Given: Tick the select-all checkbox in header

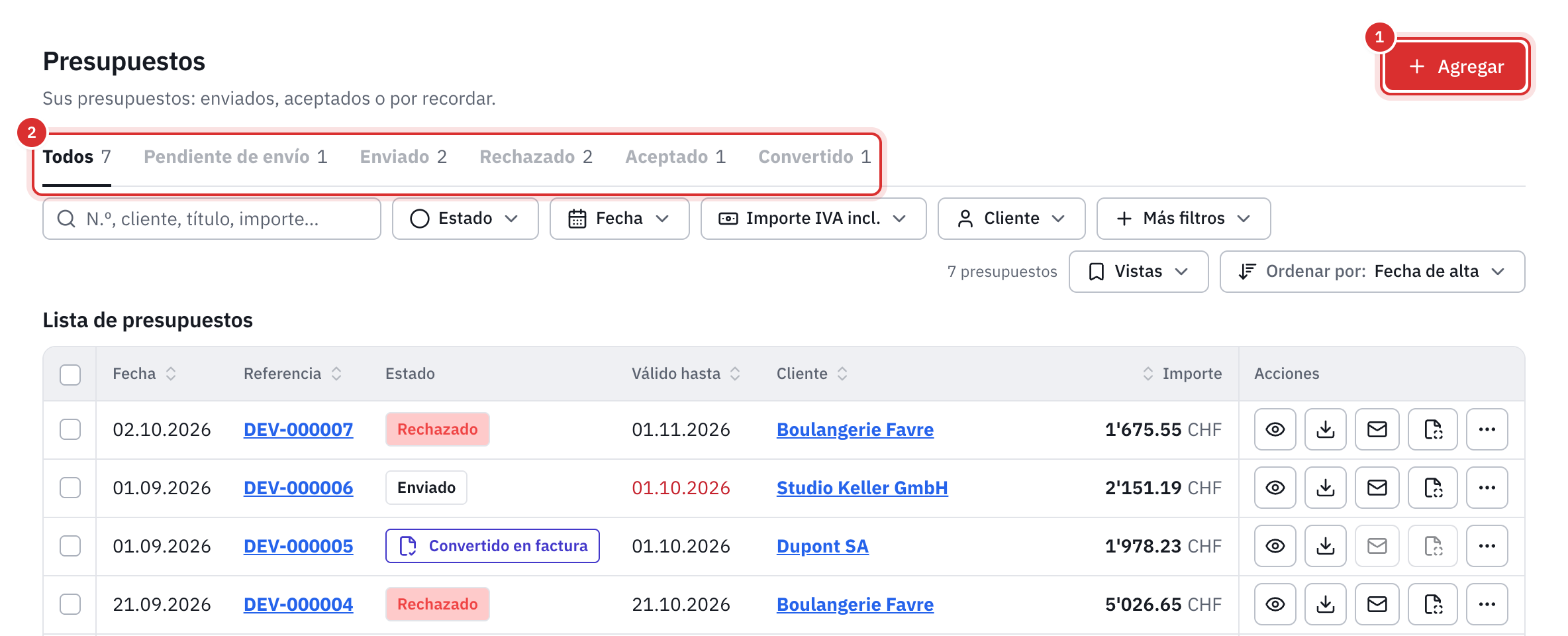Looking at the screenshot, I should pos(70,374).
